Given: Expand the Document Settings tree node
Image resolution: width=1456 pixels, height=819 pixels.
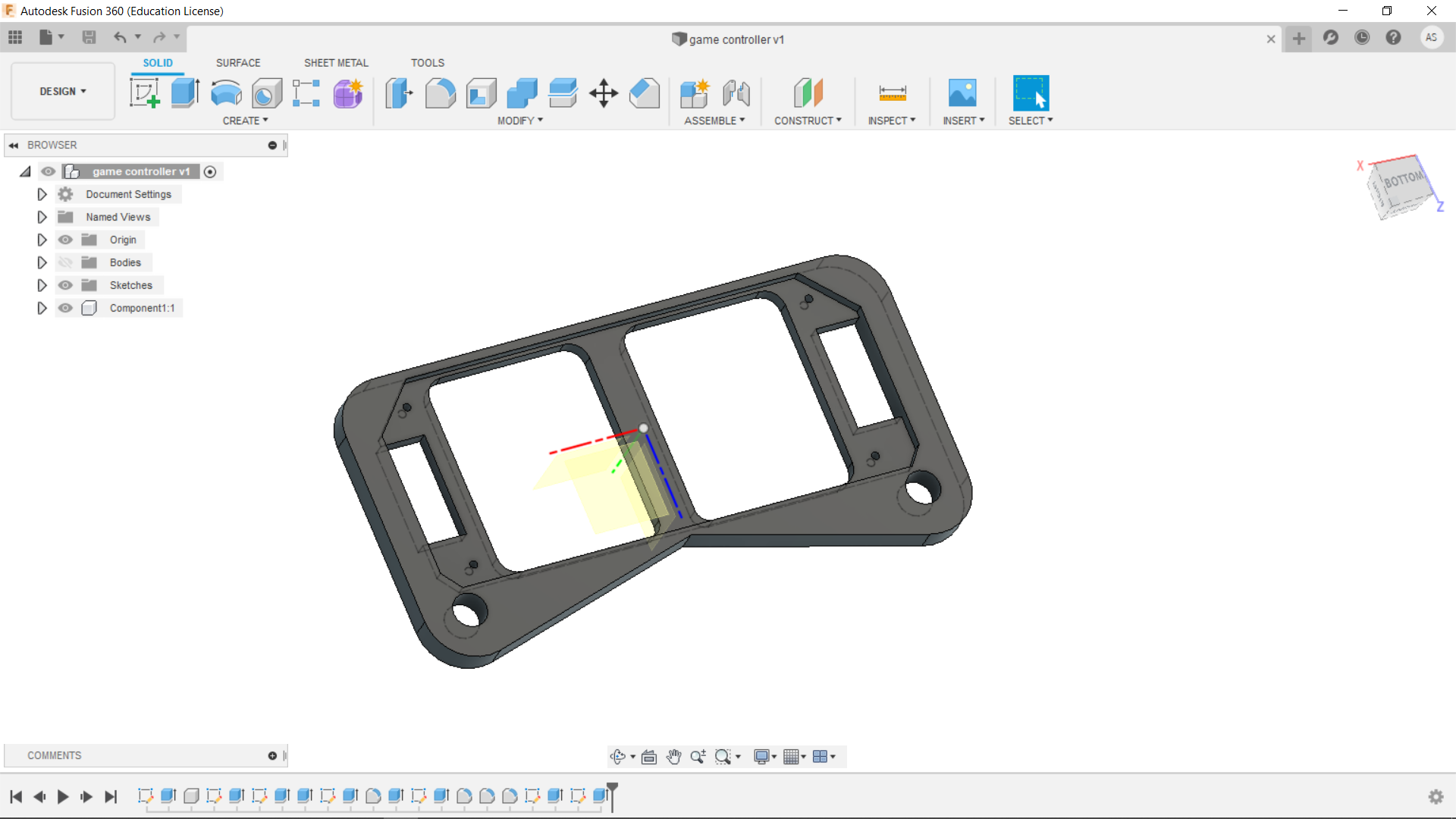Looking at the screenshot, I should (42, 194).
